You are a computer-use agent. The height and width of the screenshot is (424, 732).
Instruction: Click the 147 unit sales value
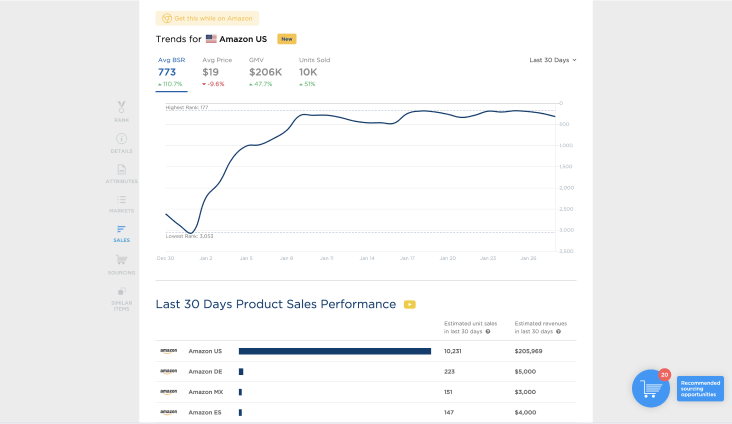click(x=449, y=412)
